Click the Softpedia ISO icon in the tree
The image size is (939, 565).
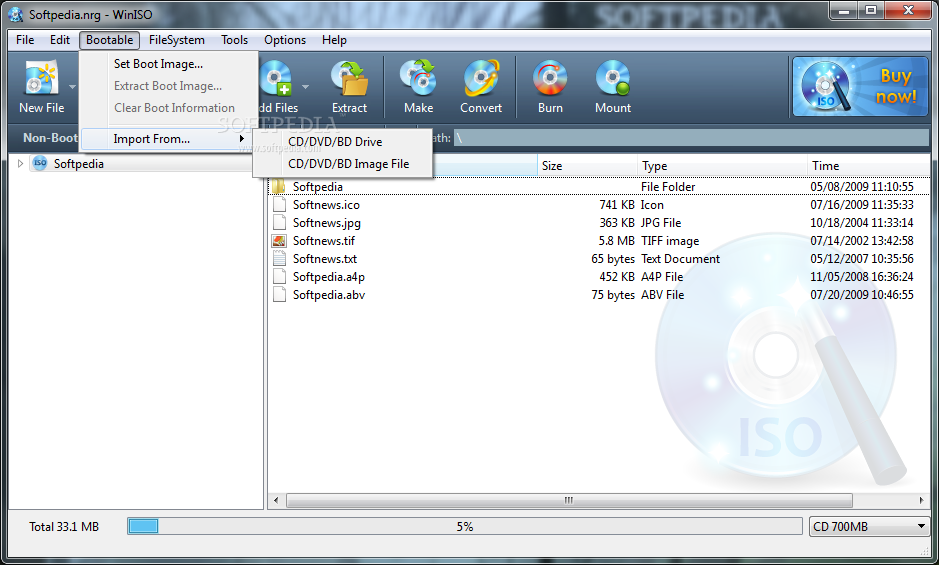[40, 164]
